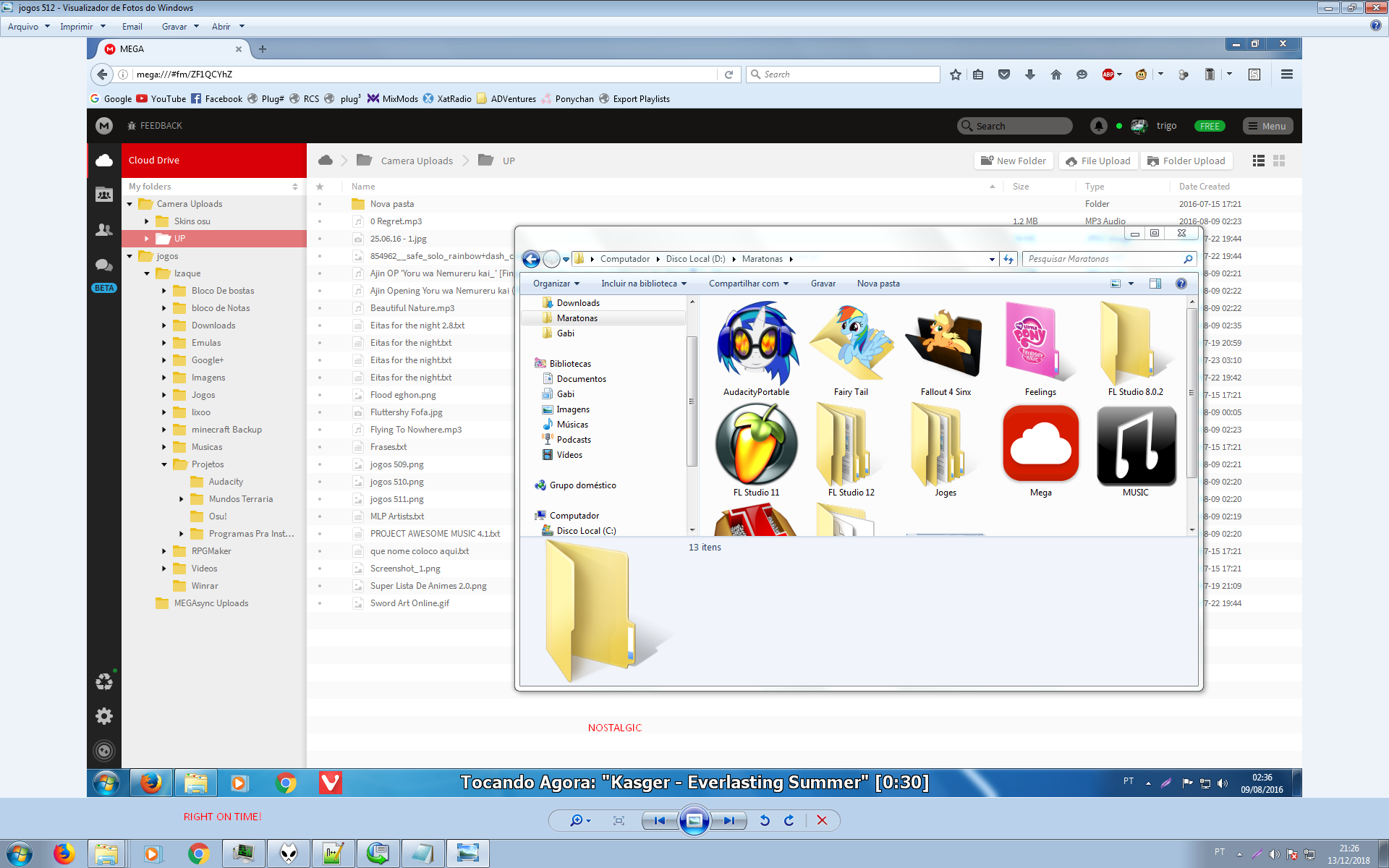
Task: Rotate the photo clockwise
Action: [x=789, y=820]
